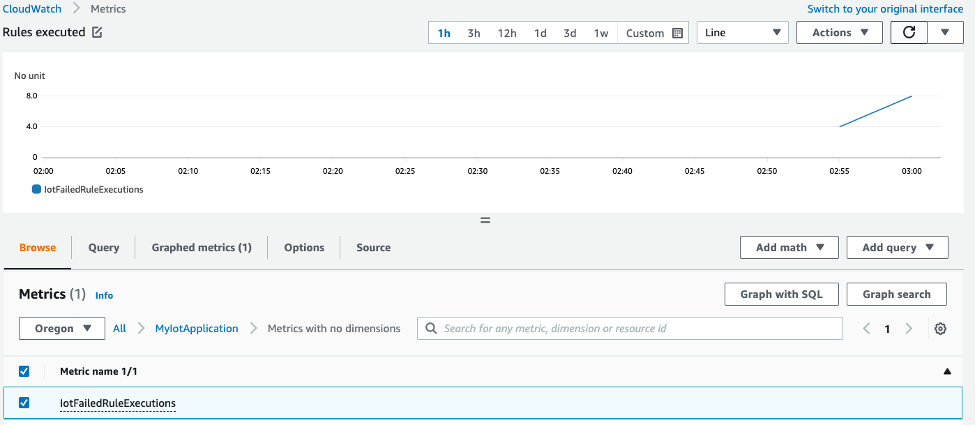This screenshot has height=427, width=977.
Task: Click the Metrics with no dimensions breadcrumb
Action: pos(334,328)
